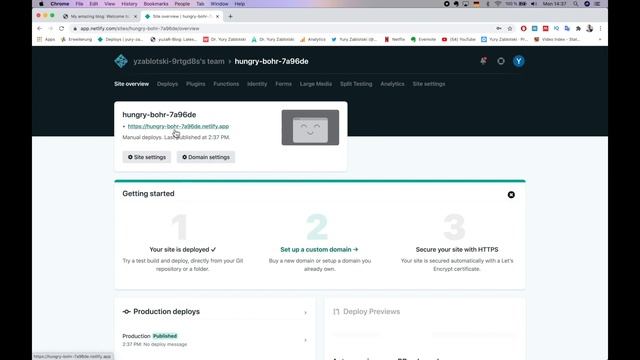
Task: Open the Deploys tab
Action: click(167, 84)
